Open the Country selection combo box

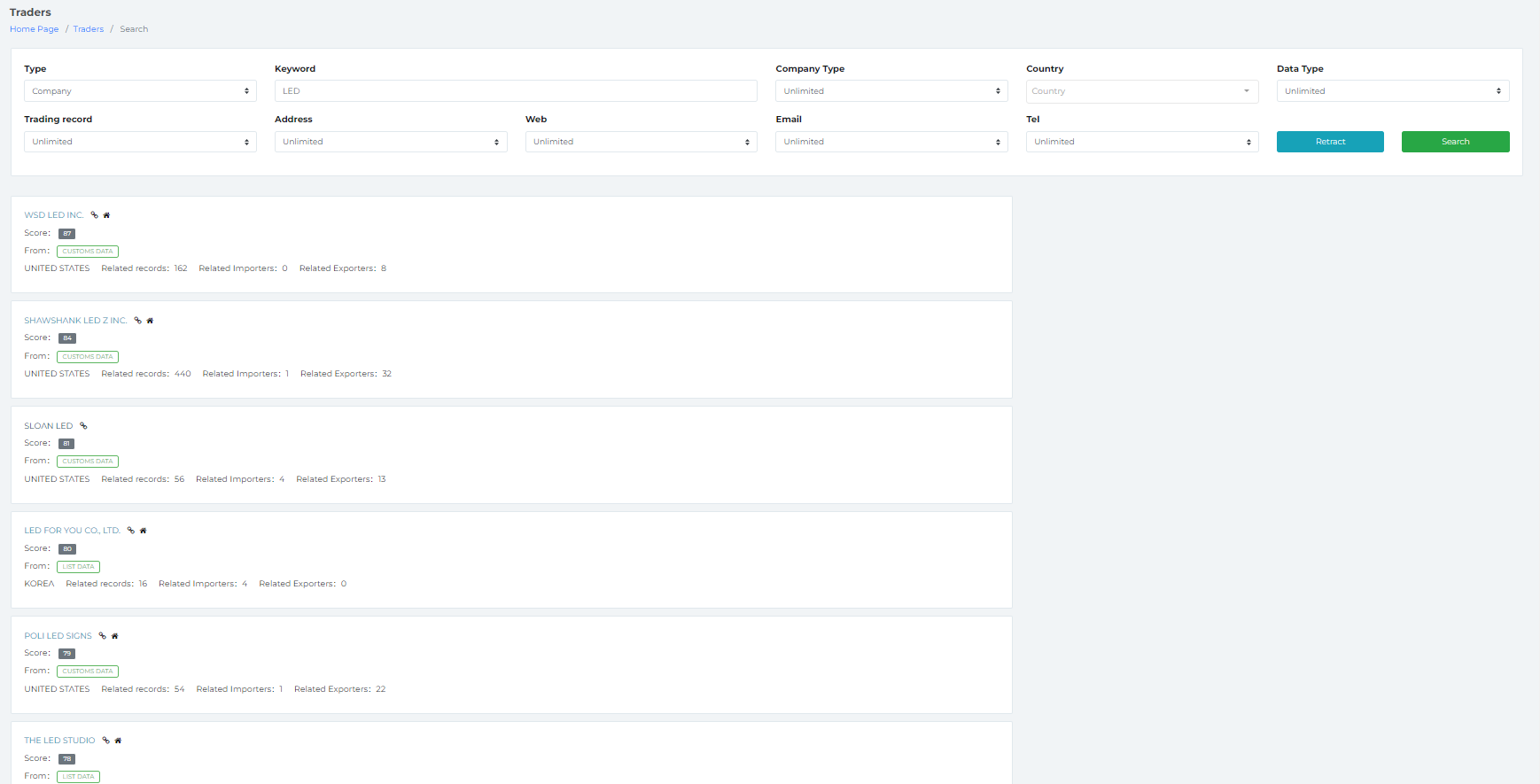pyautogui.click(x=1141, y=91)
